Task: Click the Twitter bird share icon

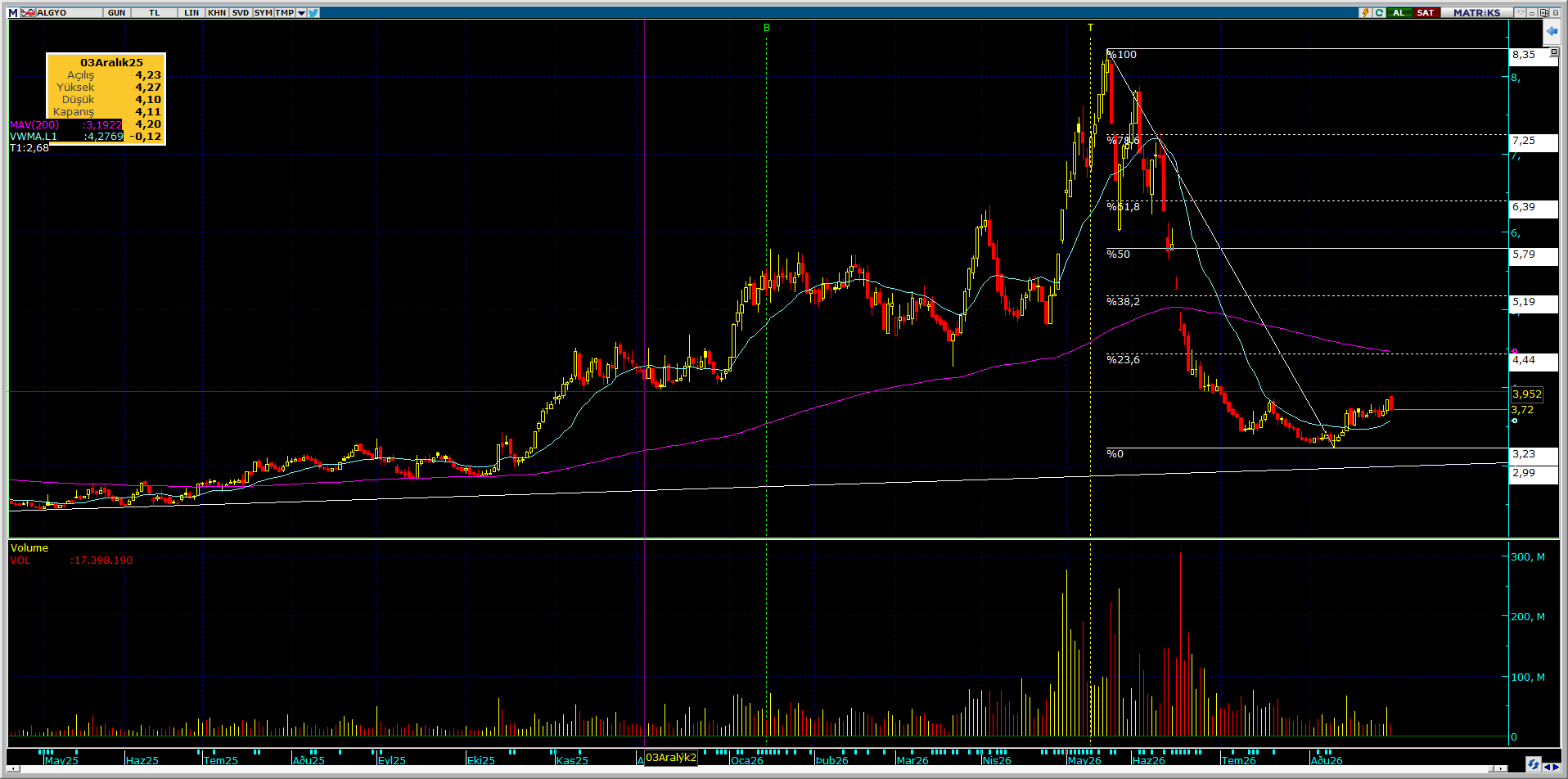Action: [313, 13]
